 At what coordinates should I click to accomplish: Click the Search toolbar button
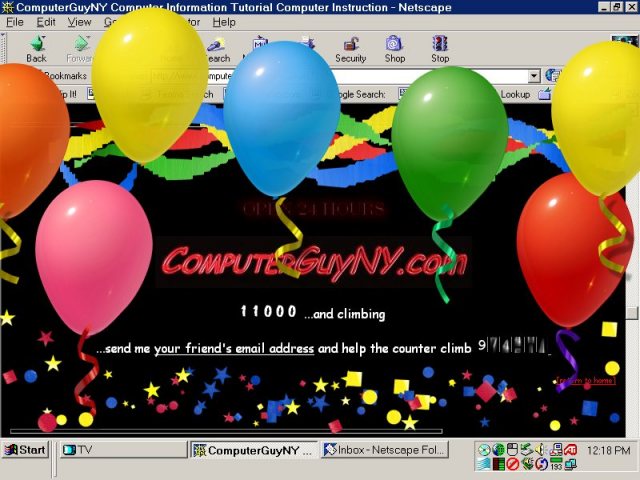[x=218, y=49]
